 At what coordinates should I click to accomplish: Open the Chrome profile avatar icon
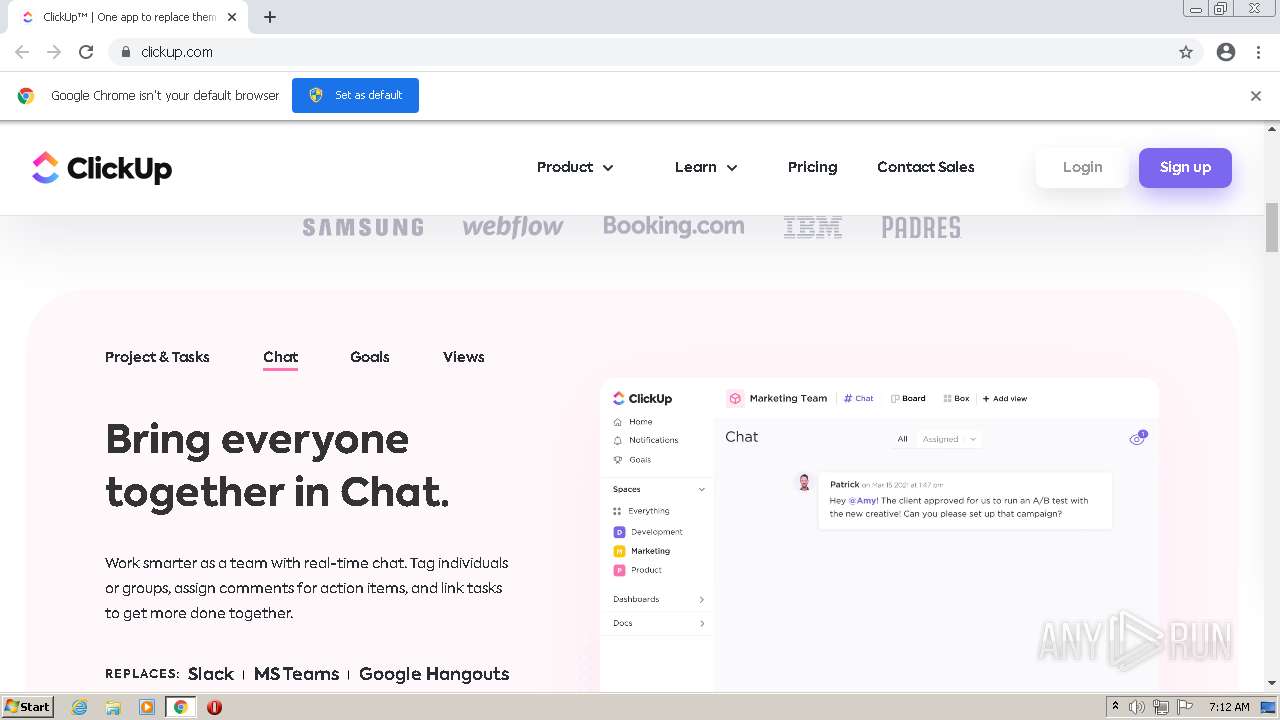(x=1226, y=52)
